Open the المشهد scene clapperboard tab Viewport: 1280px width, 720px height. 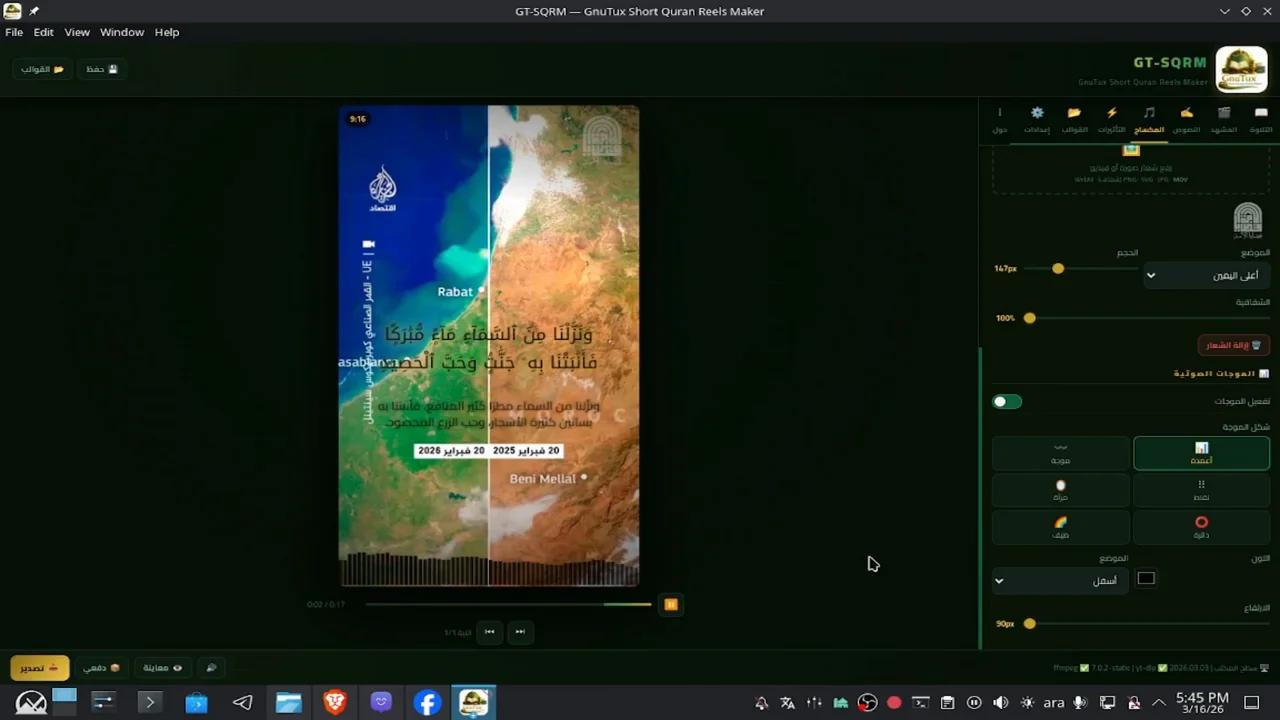1224,119
